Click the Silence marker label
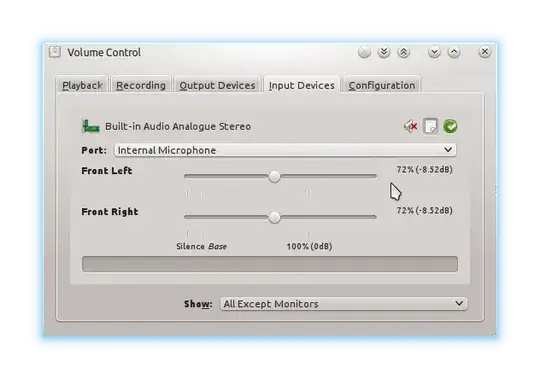540x379 pixels. (x=190, y=246)
